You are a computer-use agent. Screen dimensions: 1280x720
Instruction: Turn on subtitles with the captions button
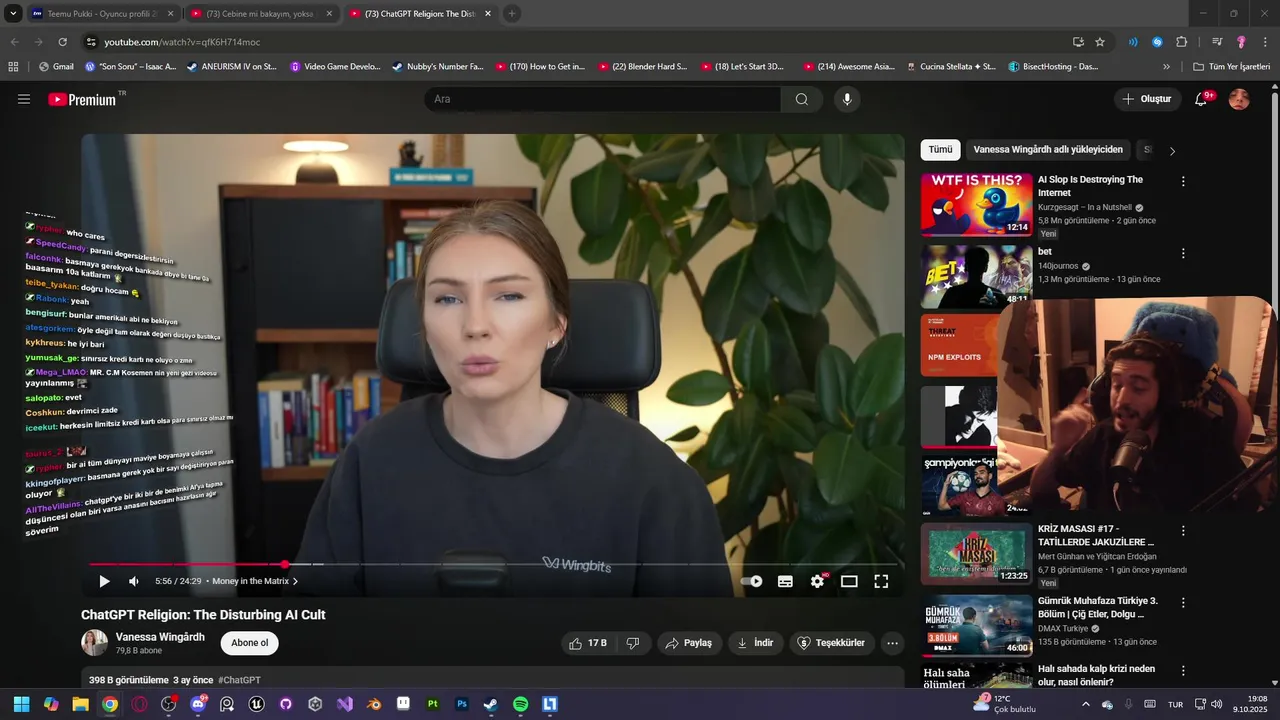pos(785,581)
